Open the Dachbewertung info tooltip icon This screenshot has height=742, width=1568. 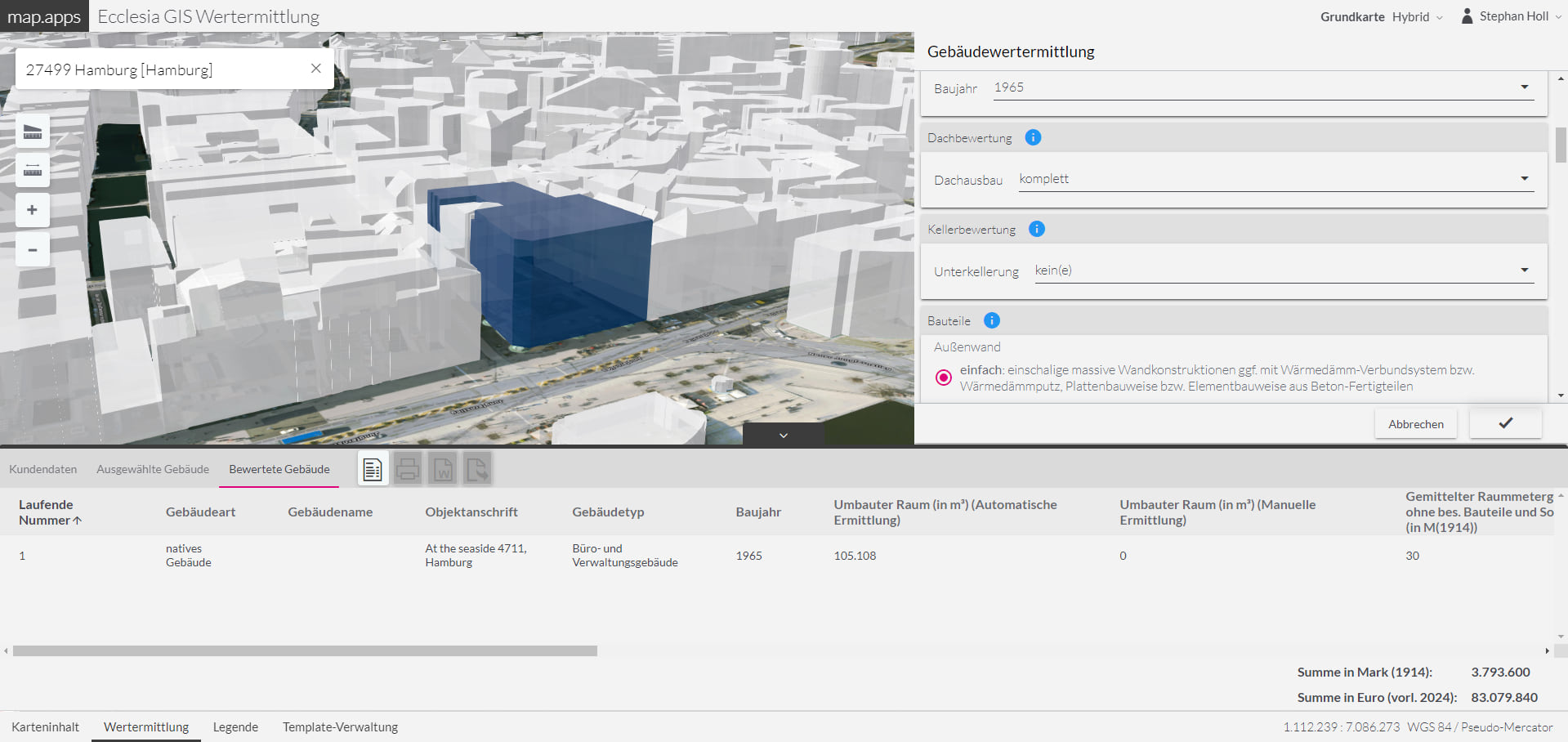pos(1032,137)
